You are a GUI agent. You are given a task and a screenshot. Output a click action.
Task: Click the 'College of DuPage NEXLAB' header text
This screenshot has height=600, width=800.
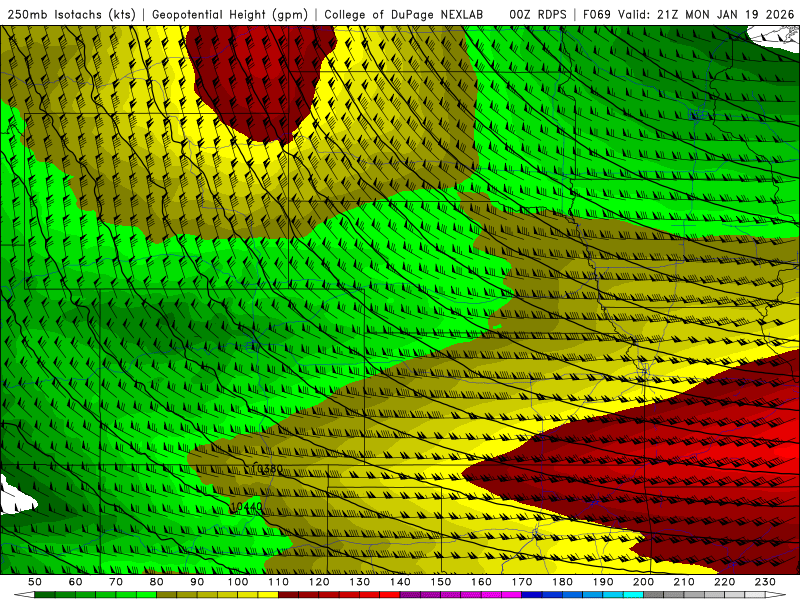(403, 14)
